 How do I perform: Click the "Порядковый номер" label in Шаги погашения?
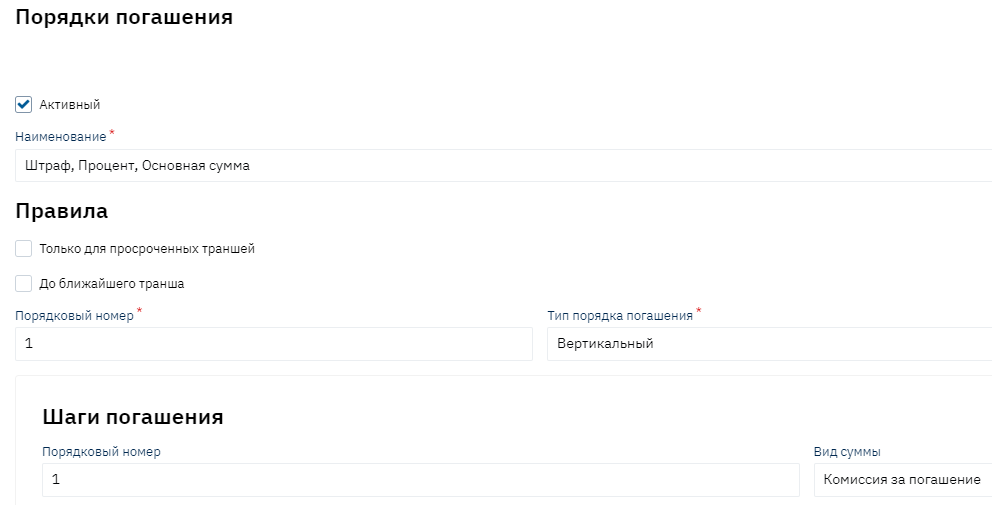pos(101,452)
